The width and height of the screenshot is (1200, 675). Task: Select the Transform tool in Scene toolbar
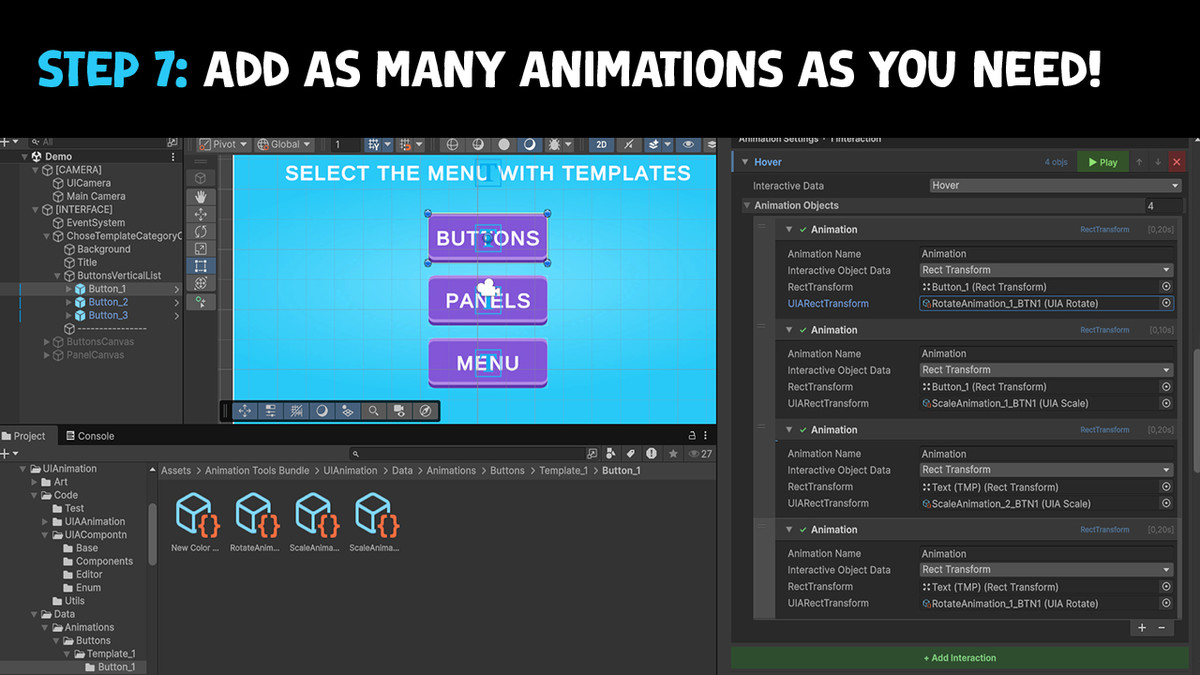[201, 283]
